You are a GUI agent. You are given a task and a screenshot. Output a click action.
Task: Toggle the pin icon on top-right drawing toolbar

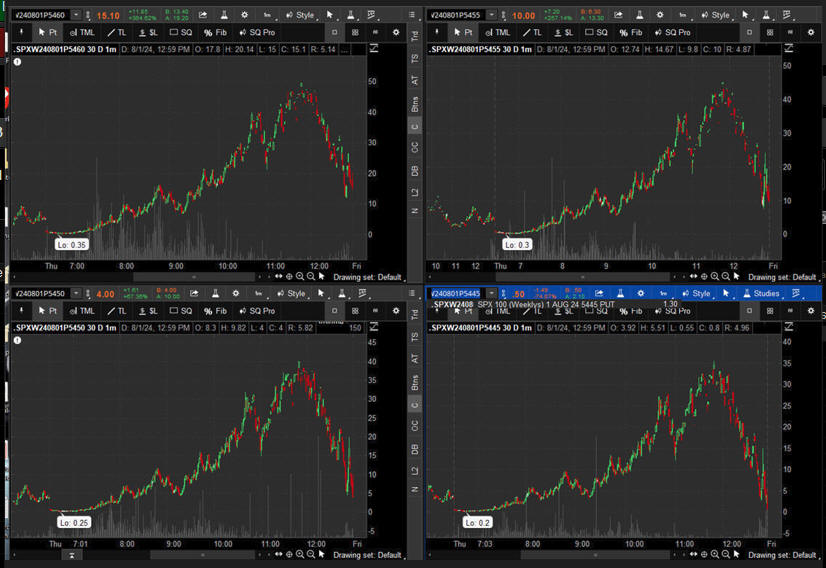tap(435, 32)
